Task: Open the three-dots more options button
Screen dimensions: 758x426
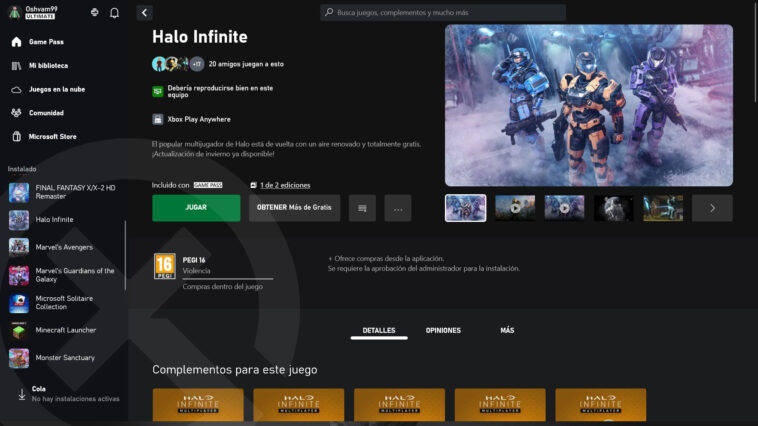Action: tap(398, 208)
